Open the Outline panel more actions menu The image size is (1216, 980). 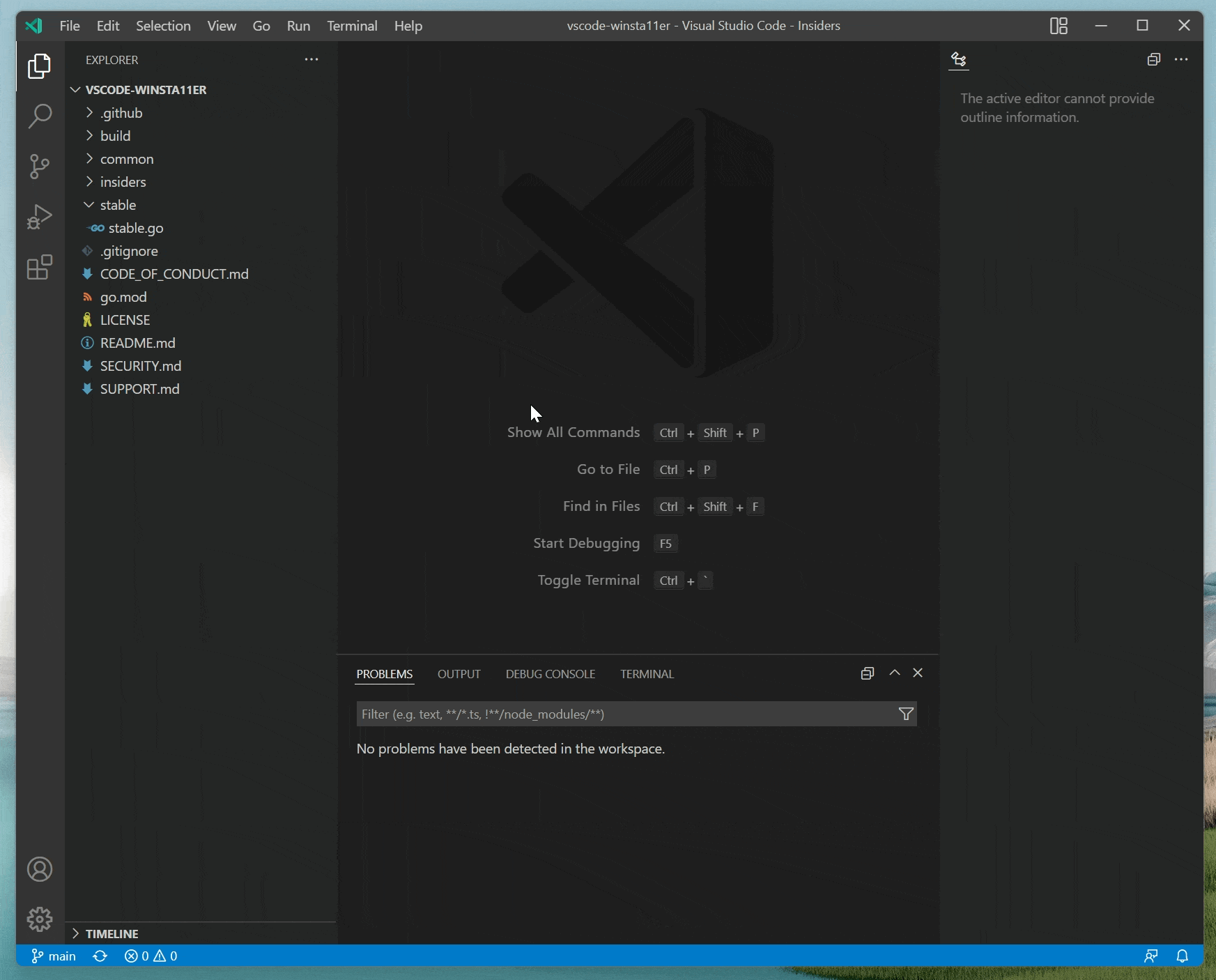coord(1181,60)
